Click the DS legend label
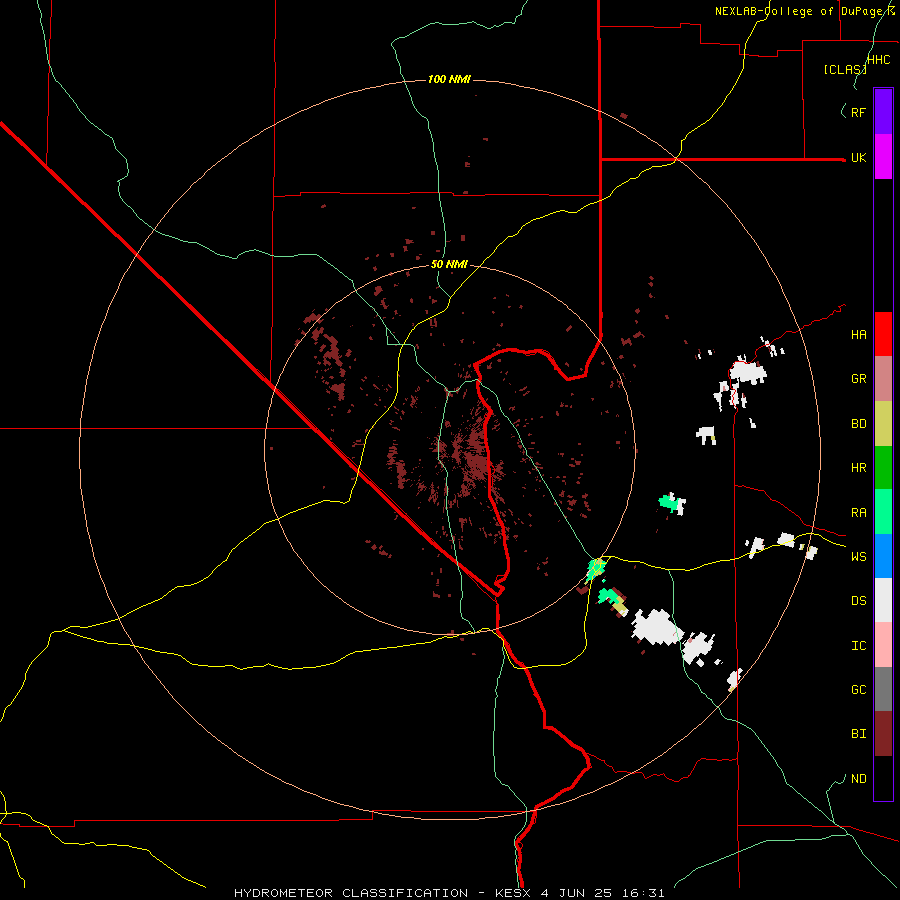This screenshot has width=900, height=900. [858, 601]
